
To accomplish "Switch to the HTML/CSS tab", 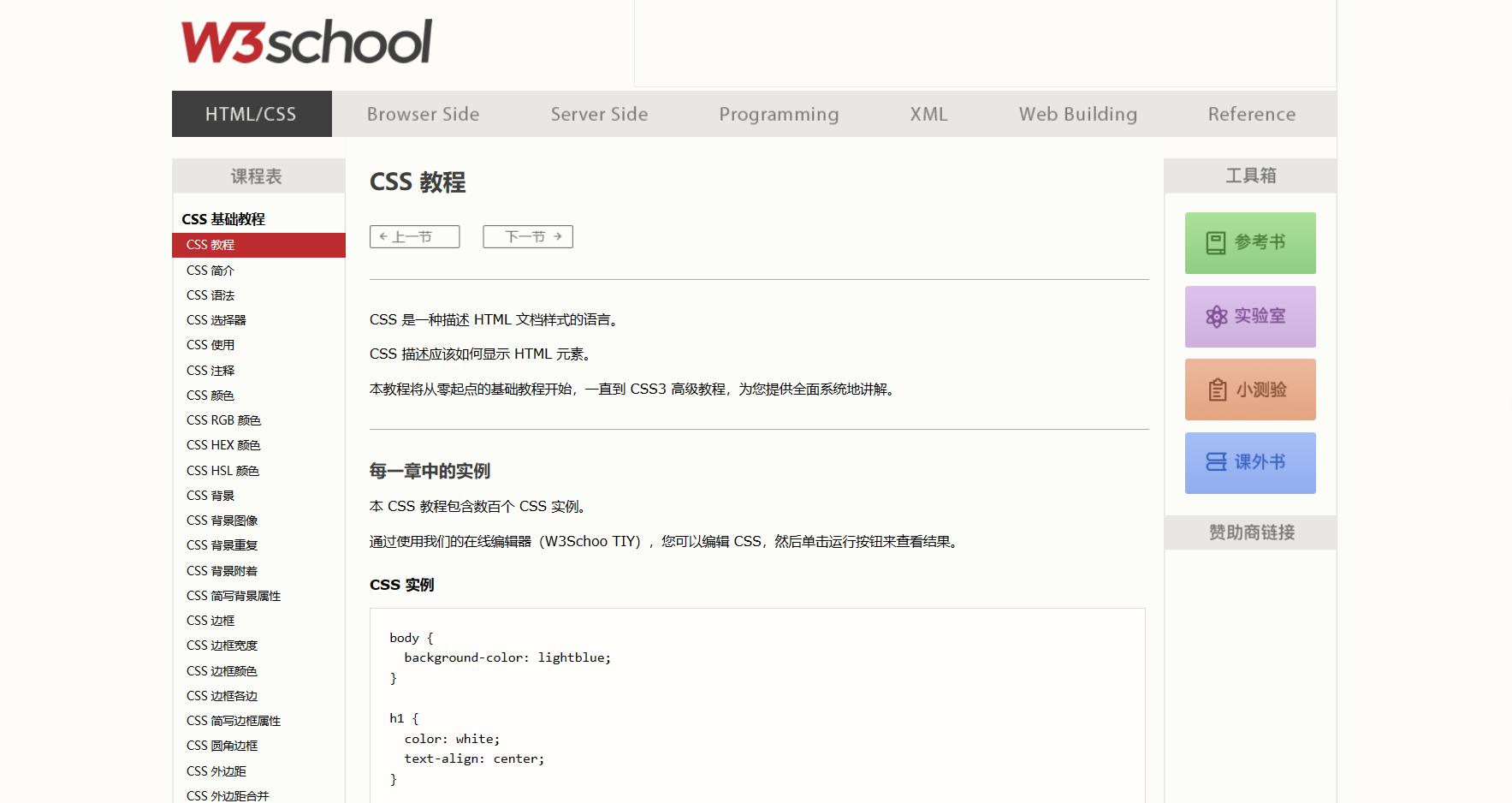I will point(252,113).
